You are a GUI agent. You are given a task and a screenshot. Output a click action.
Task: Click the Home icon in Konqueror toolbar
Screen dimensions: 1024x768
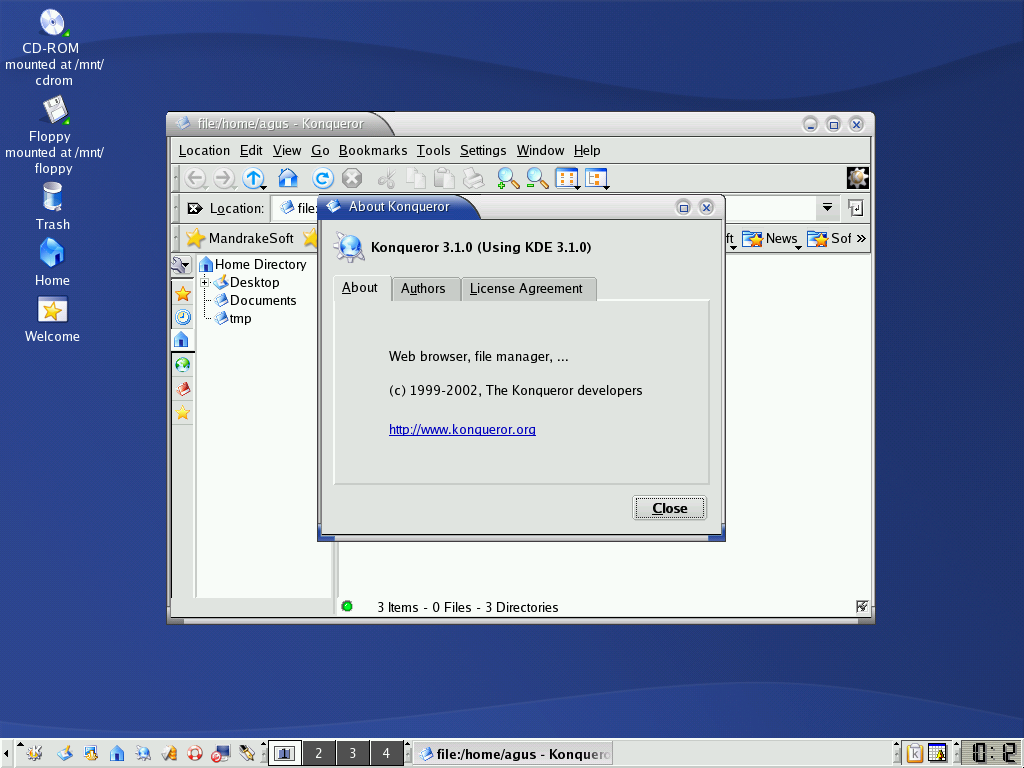click(x=288, y=178)
